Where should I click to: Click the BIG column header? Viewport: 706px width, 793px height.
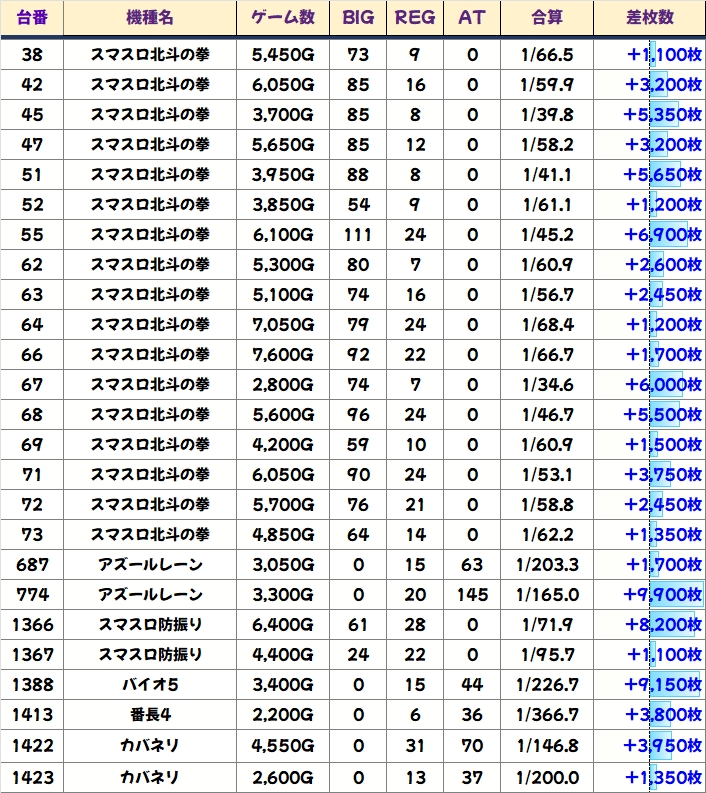pos(358,18)
